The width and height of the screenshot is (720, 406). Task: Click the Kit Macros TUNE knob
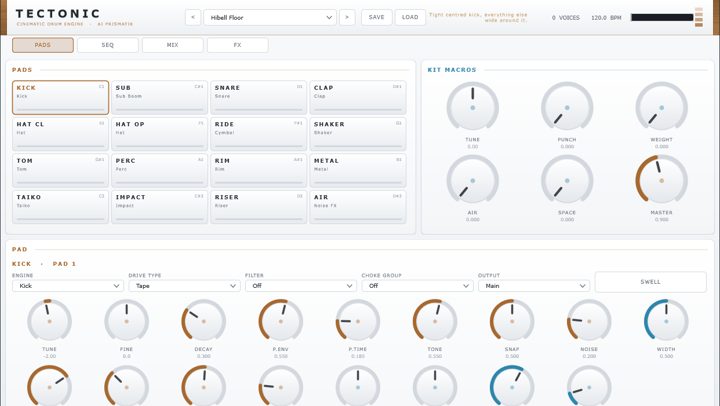tap(472, 107)
